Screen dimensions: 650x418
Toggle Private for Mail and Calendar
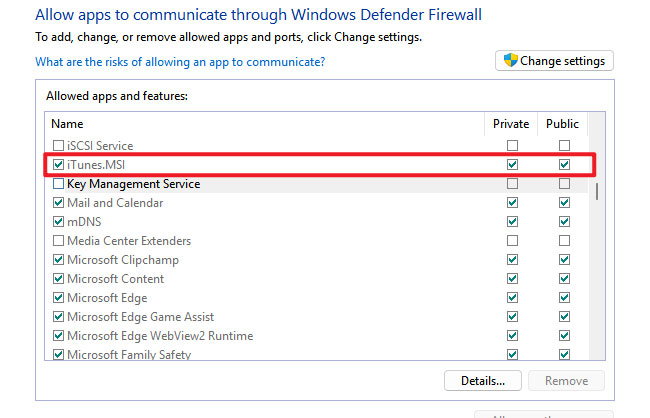point(512,203)
